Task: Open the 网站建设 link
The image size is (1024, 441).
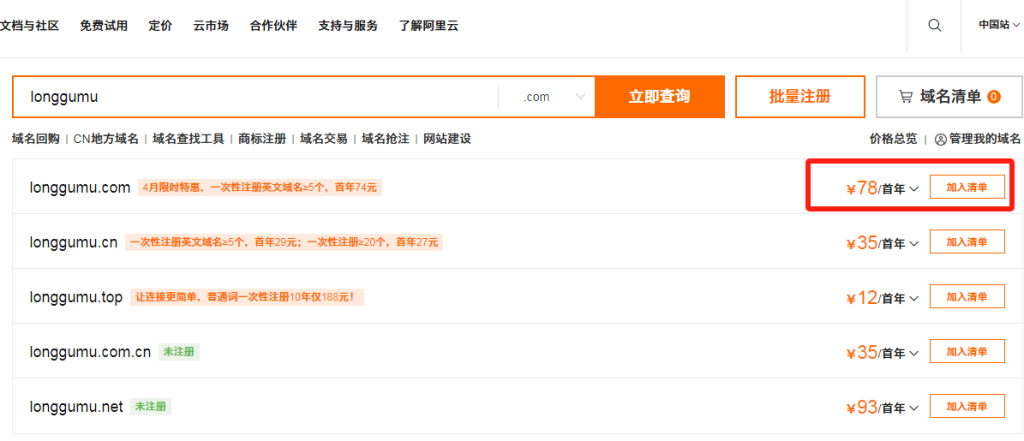Action: (x=447, y=139)
